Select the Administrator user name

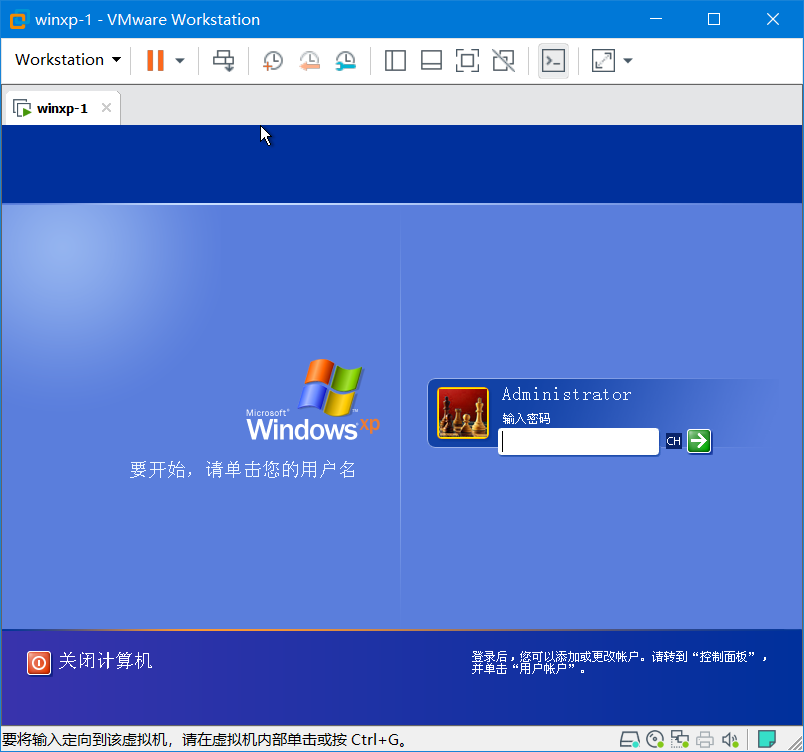[566, 394]
